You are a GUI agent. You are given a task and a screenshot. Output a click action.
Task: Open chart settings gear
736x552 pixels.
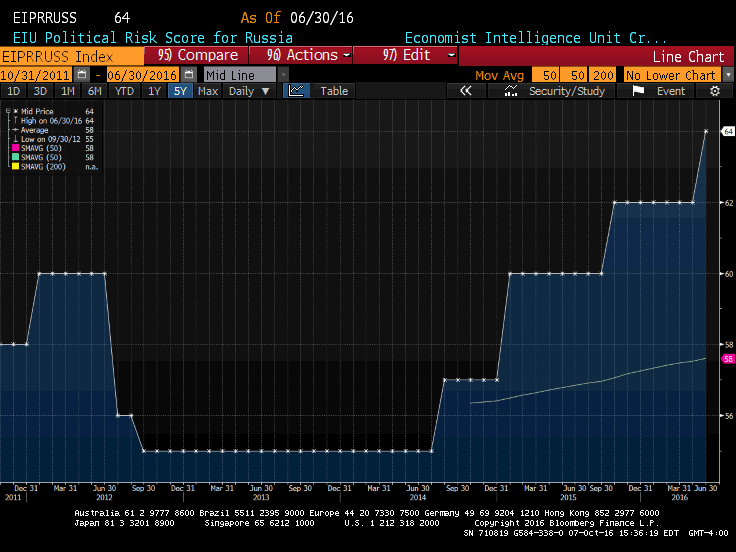[714, 91]
